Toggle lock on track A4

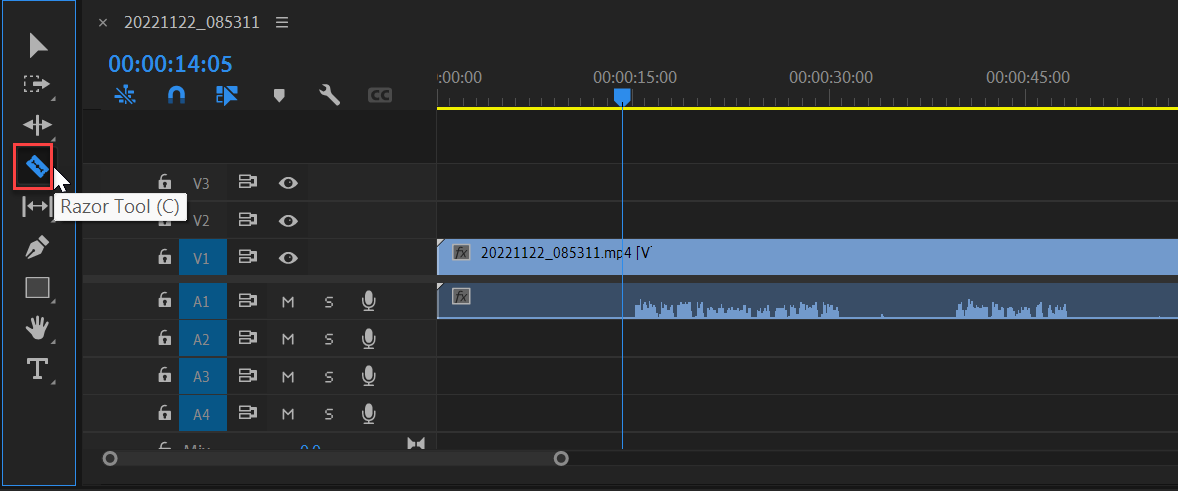(164, 413)
